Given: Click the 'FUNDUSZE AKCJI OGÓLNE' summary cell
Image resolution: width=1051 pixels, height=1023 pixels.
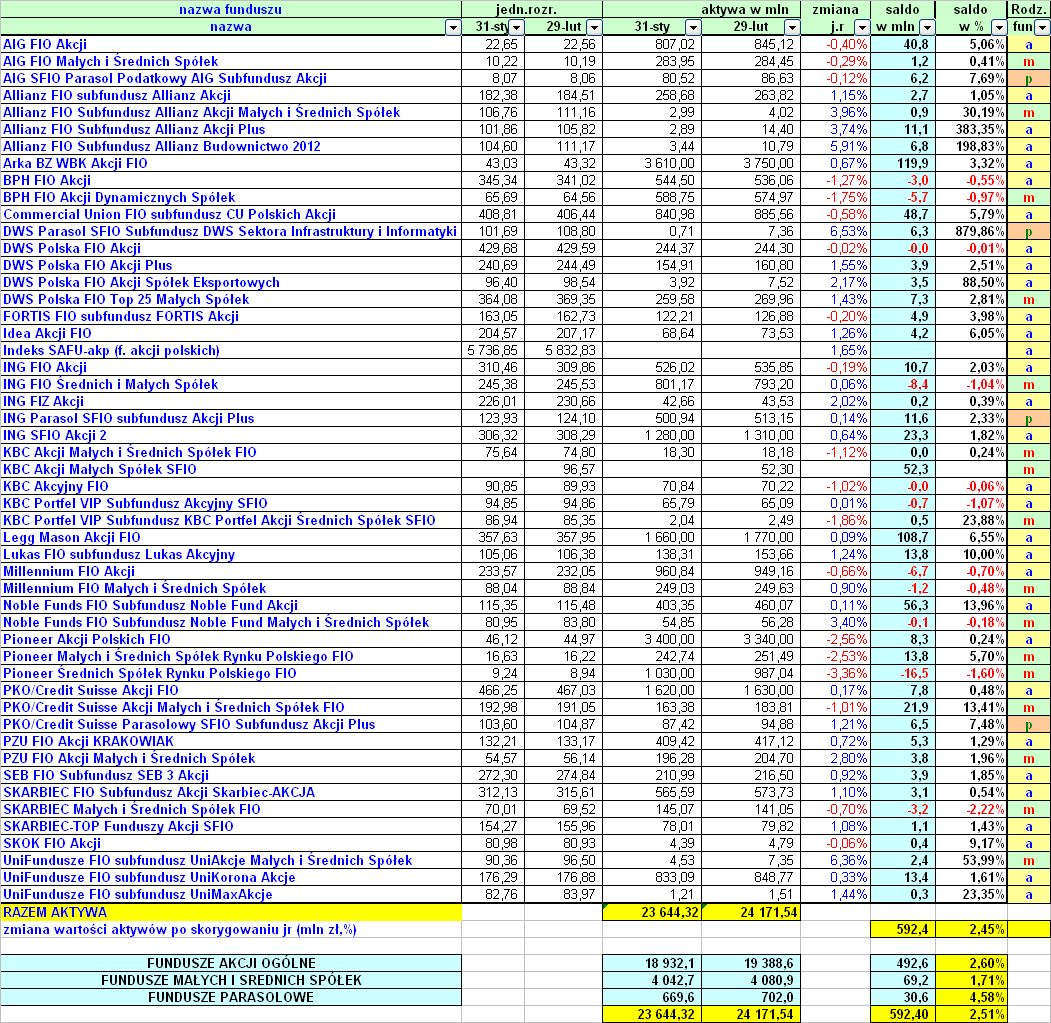Looking at the screenshot, I should (x=230, y=963).
